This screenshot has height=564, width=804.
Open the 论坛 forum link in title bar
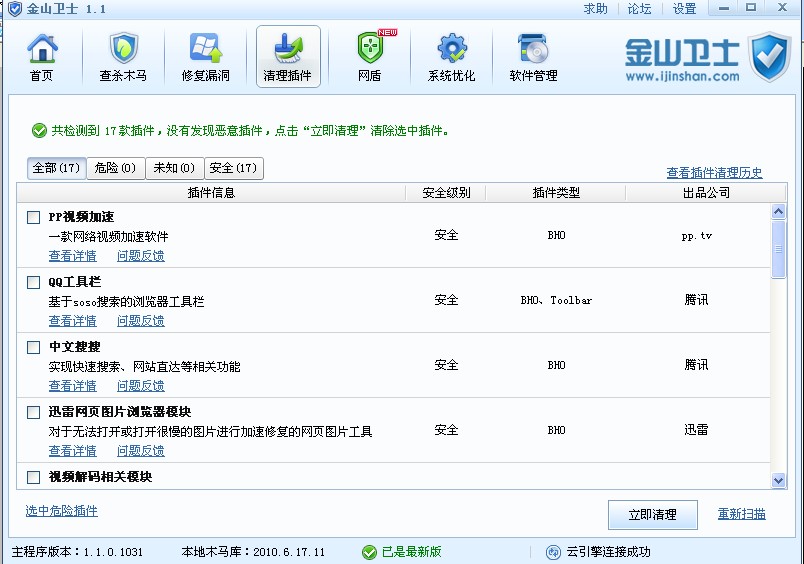coord(639,9)
